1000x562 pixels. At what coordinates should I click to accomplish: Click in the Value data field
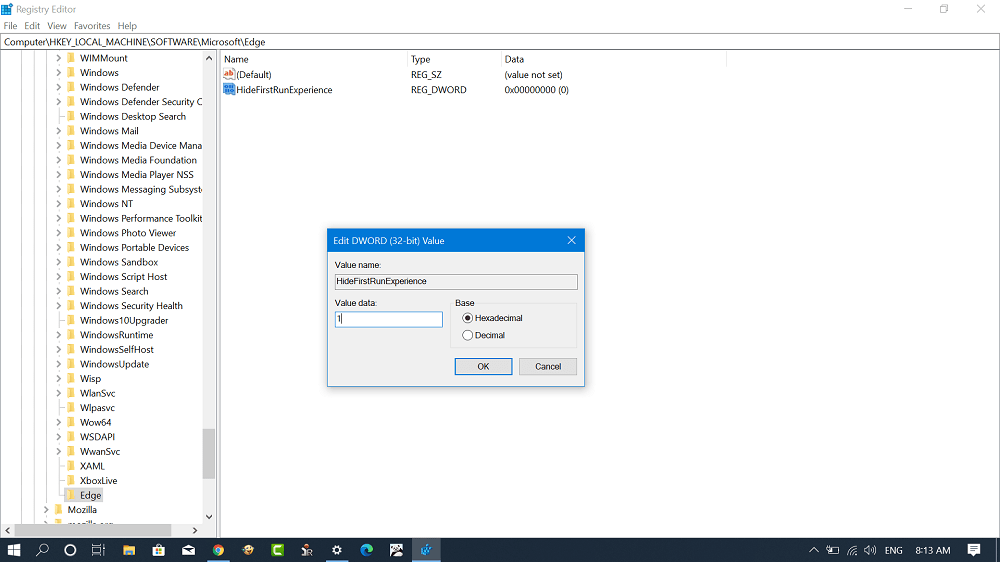[388, 319]
